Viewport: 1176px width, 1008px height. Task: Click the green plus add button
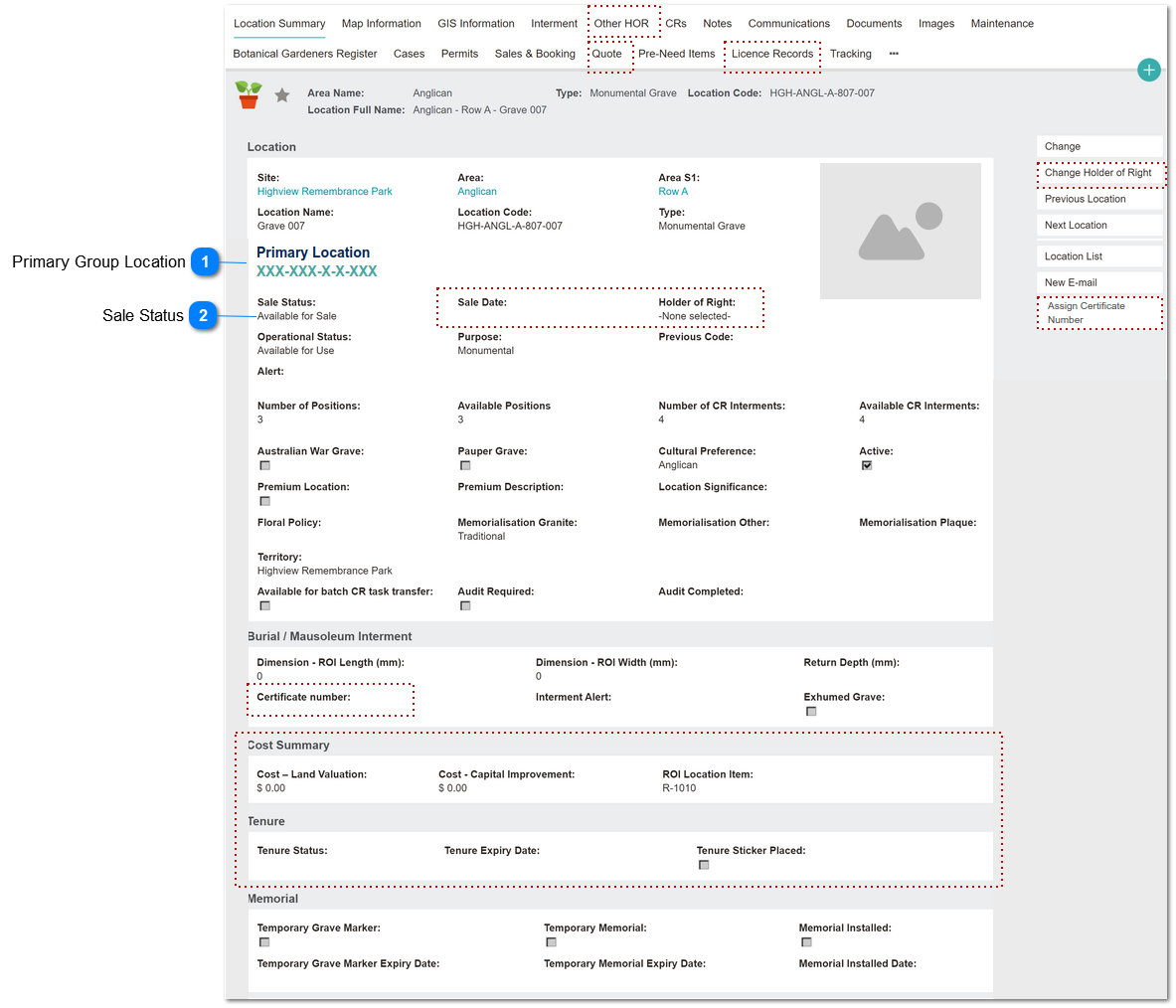coord(1148,70)
